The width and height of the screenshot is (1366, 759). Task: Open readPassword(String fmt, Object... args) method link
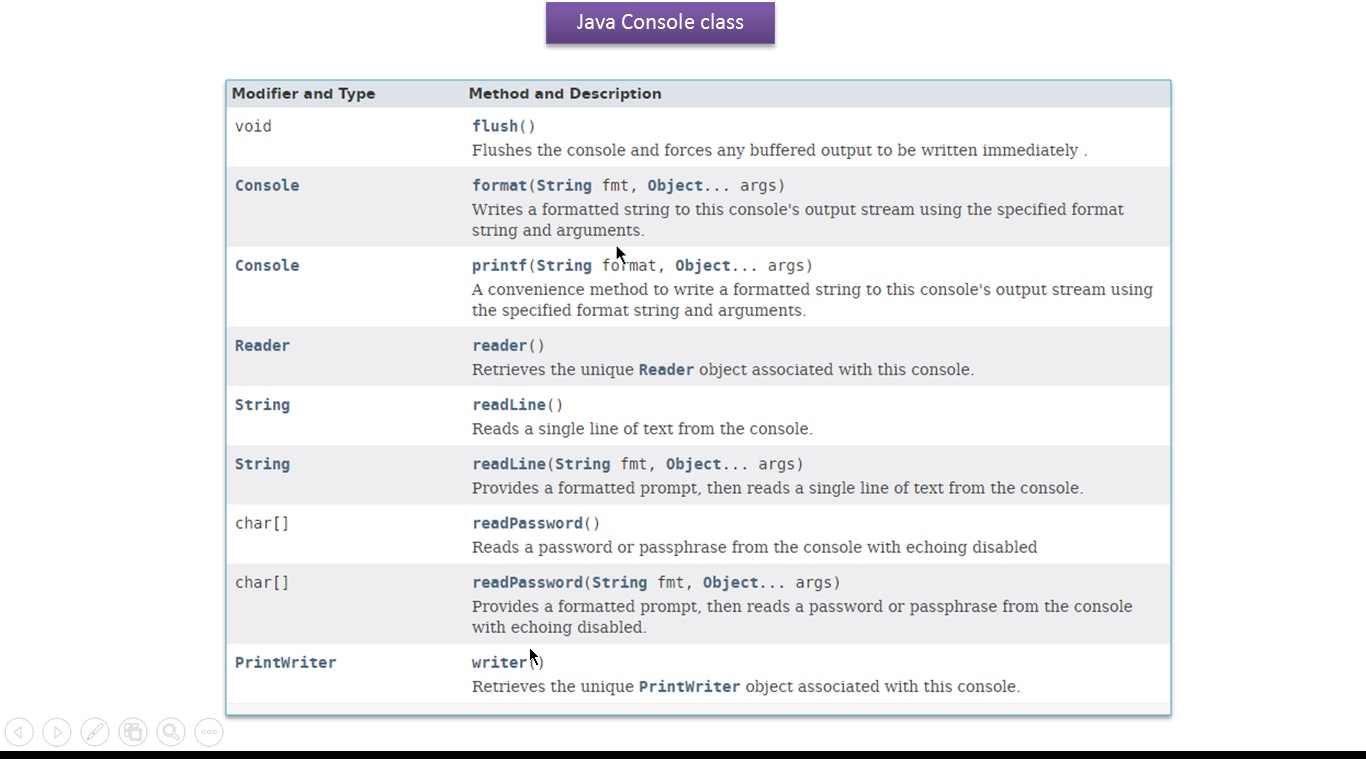pos(527,582)
